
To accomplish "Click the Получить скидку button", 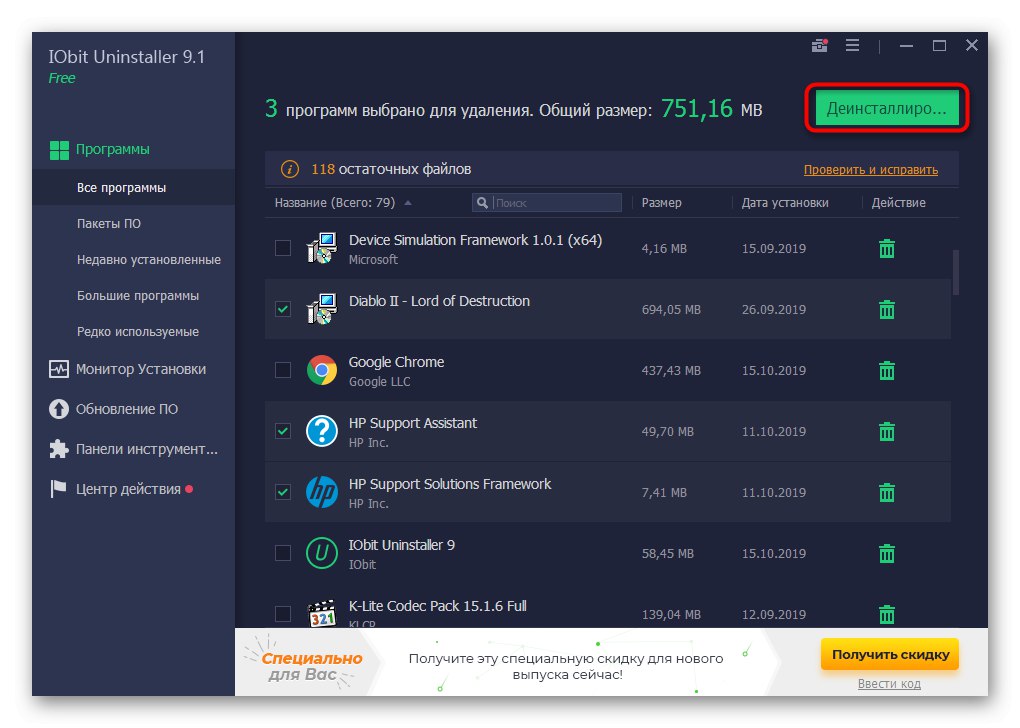I will coord(890,654).
